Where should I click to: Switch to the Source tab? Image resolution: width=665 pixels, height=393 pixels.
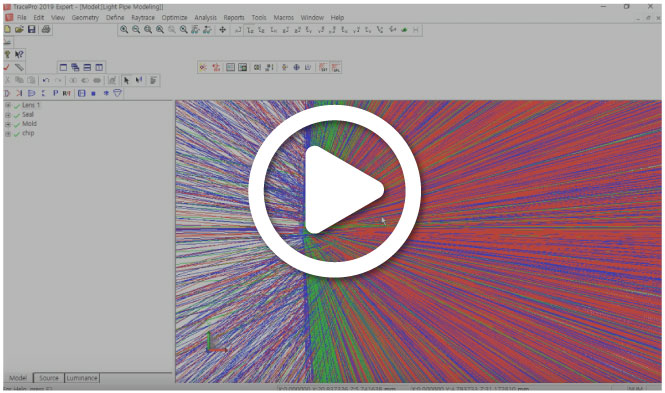(x=49, y=378)
